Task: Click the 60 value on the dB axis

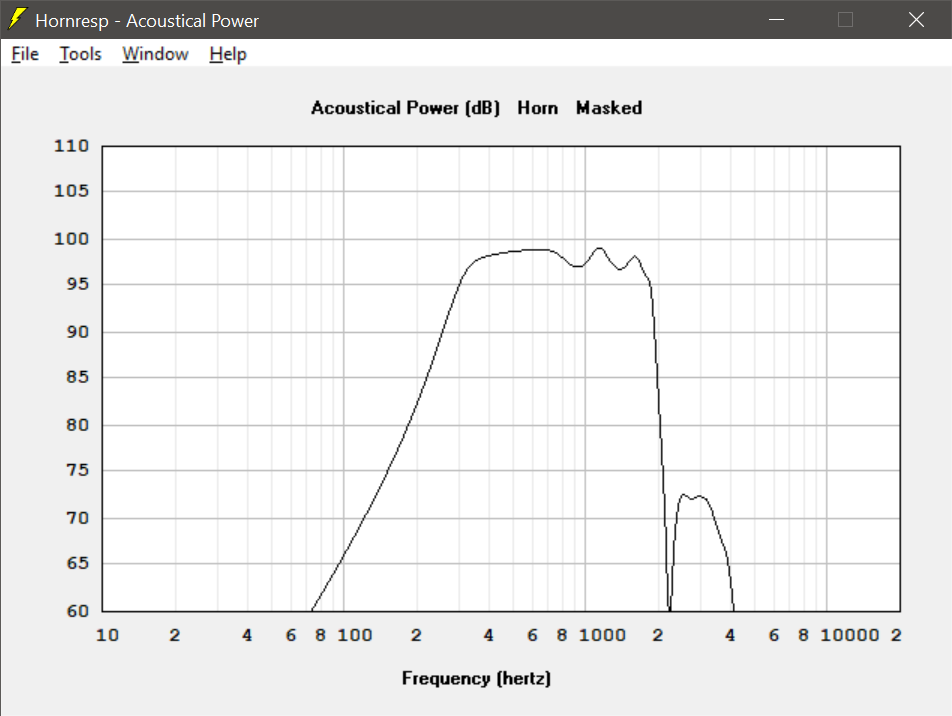Action: point(78,611)
